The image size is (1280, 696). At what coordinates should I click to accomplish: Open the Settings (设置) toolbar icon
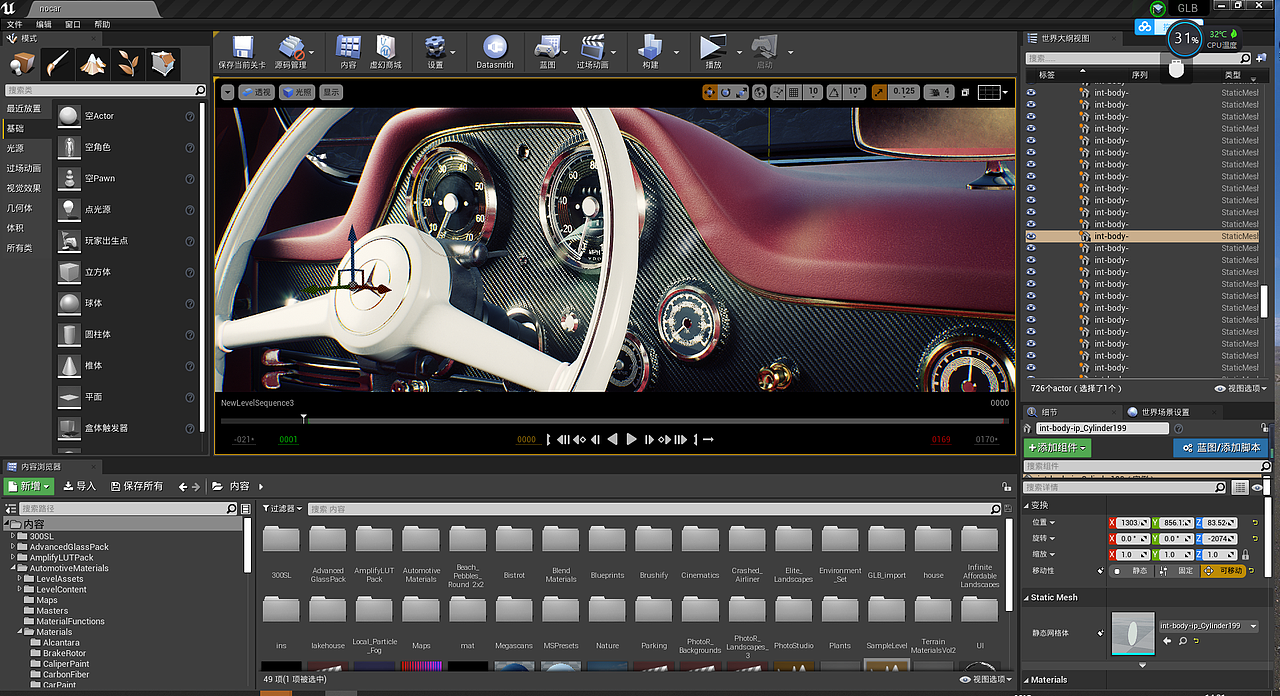pyautogui.click(x=435, y=47)
